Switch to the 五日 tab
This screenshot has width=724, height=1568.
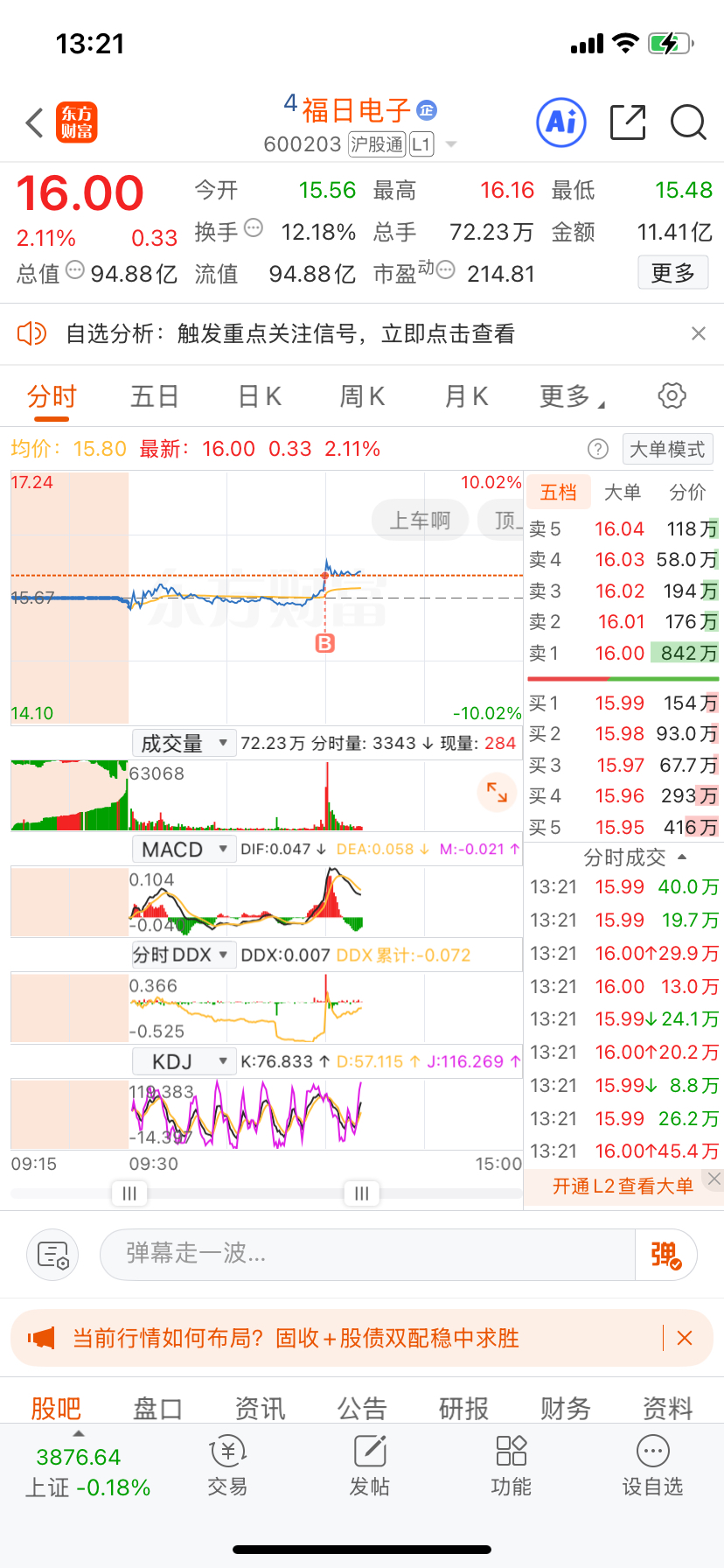tap(155, 397)
